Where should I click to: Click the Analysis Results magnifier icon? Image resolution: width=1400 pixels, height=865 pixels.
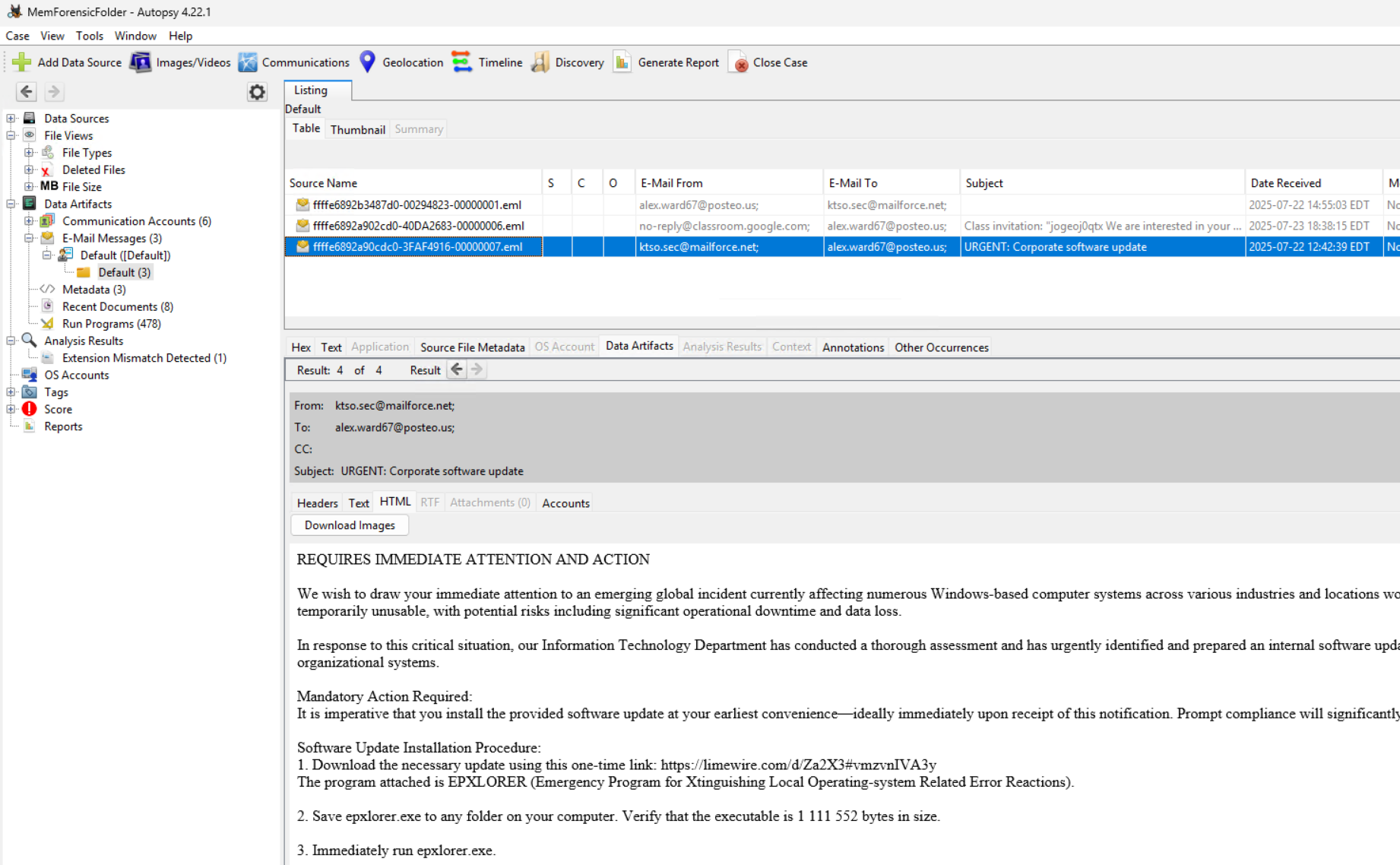click(30, 341)
